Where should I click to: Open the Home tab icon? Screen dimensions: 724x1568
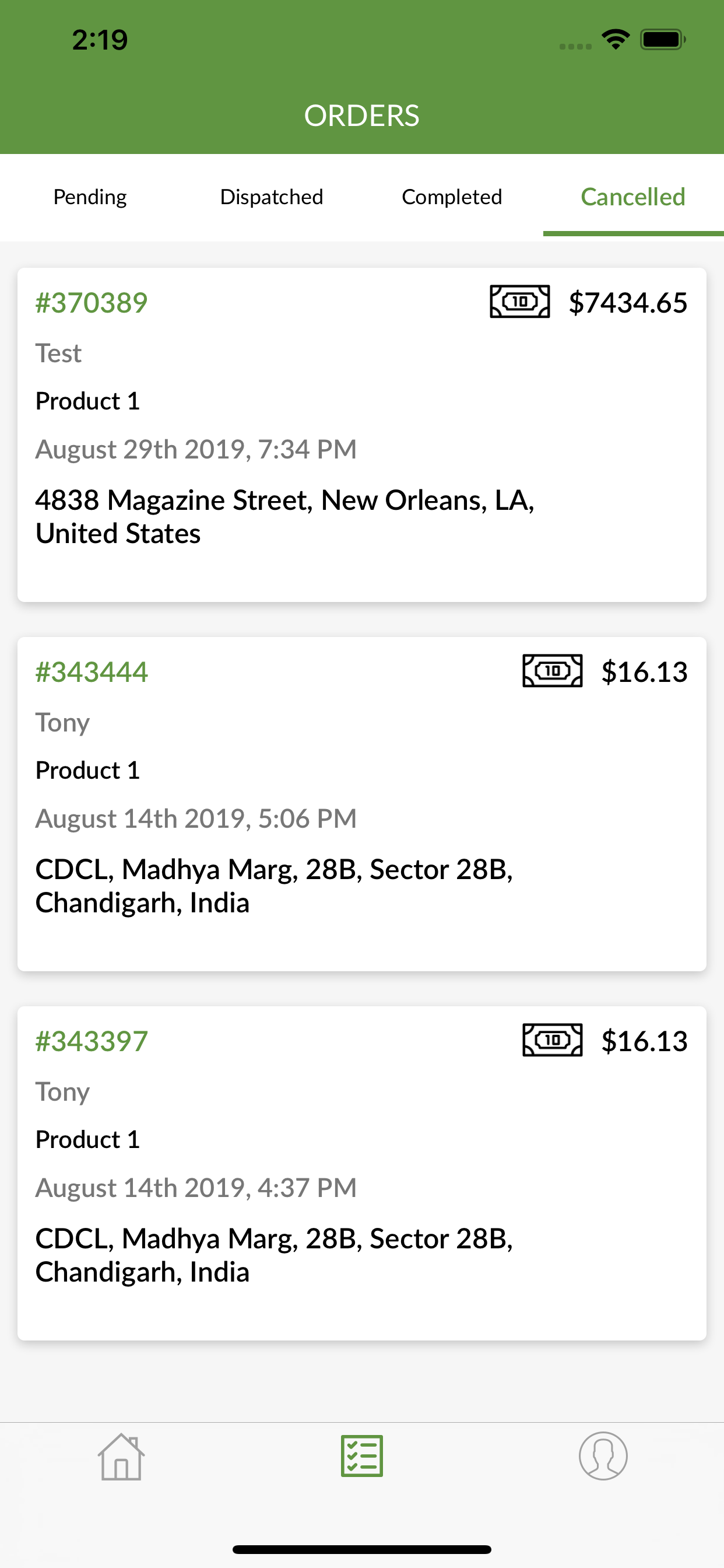[x=121, y=1457]
